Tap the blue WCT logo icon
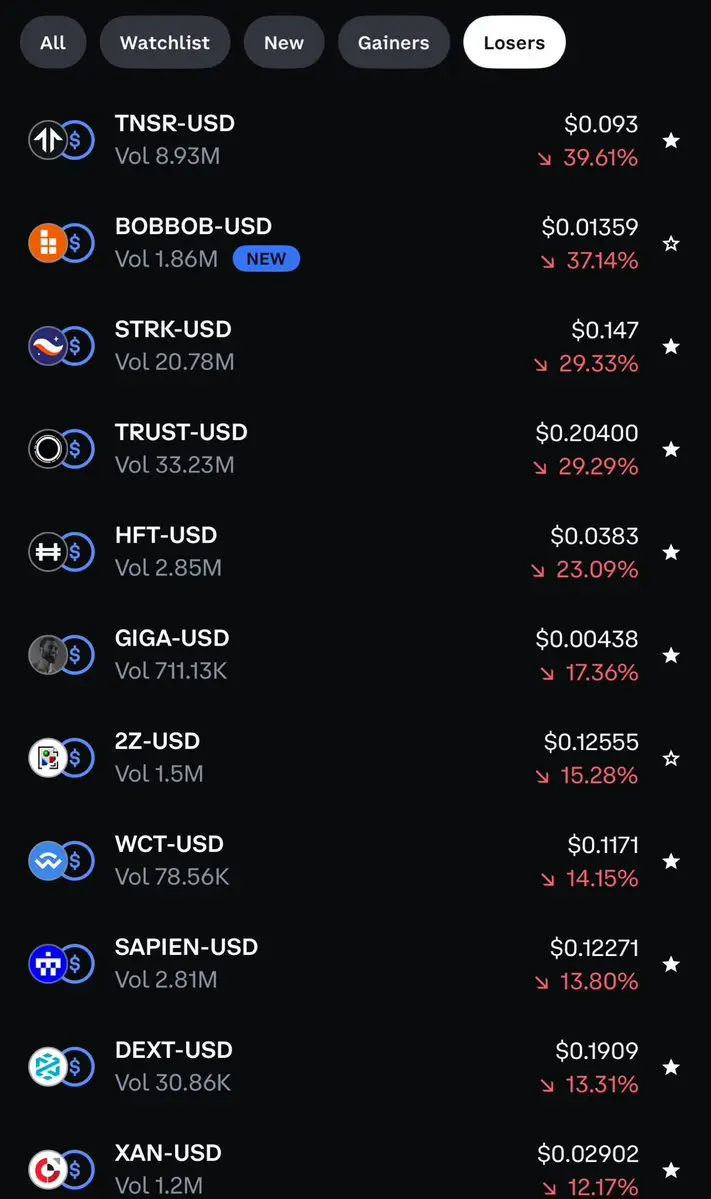711x1199 pixels. point(47,861)
